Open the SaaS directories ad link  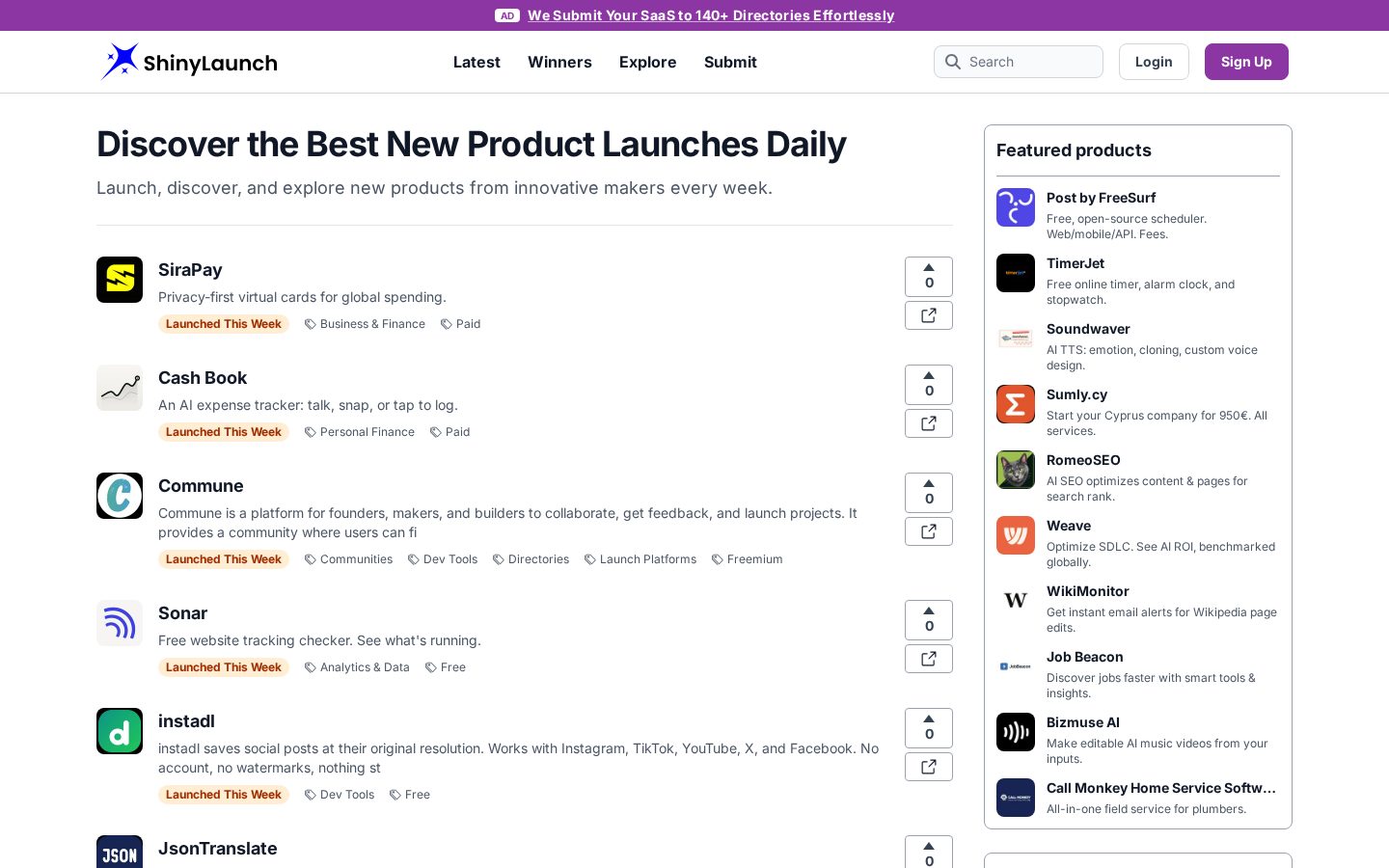click(x=711, y=15)
